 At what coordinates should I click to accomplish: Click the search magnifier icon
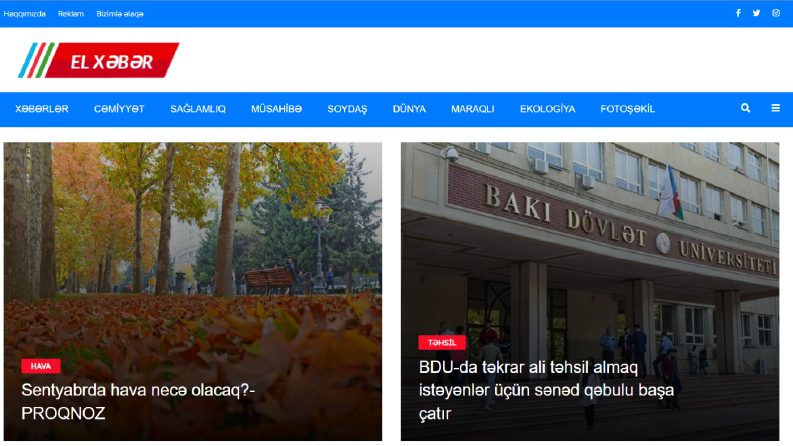coord(745,108)
